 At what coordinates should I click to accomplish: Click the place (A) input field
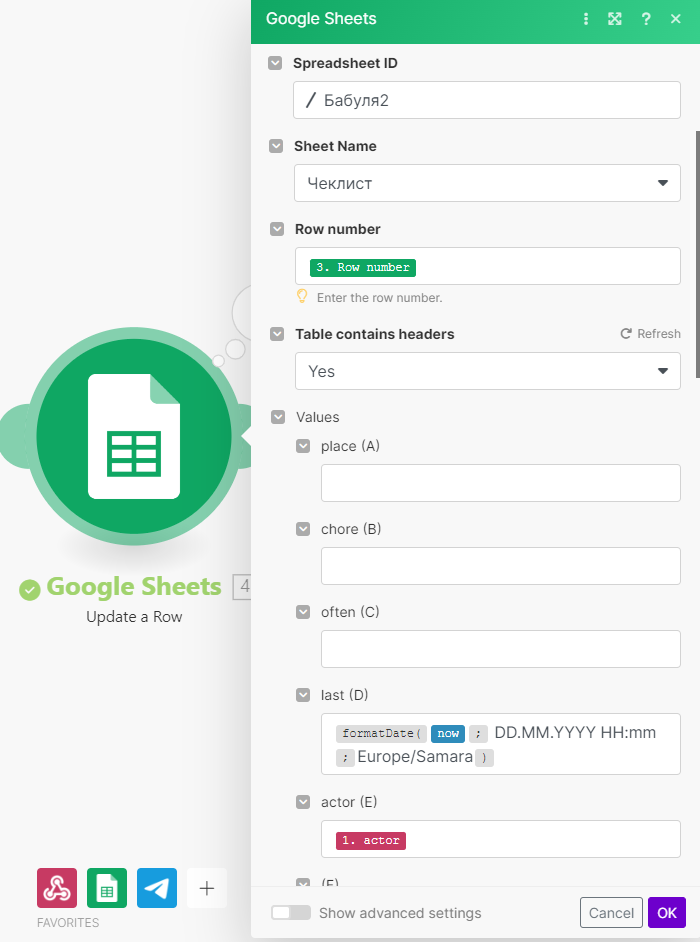click(501, 483)
